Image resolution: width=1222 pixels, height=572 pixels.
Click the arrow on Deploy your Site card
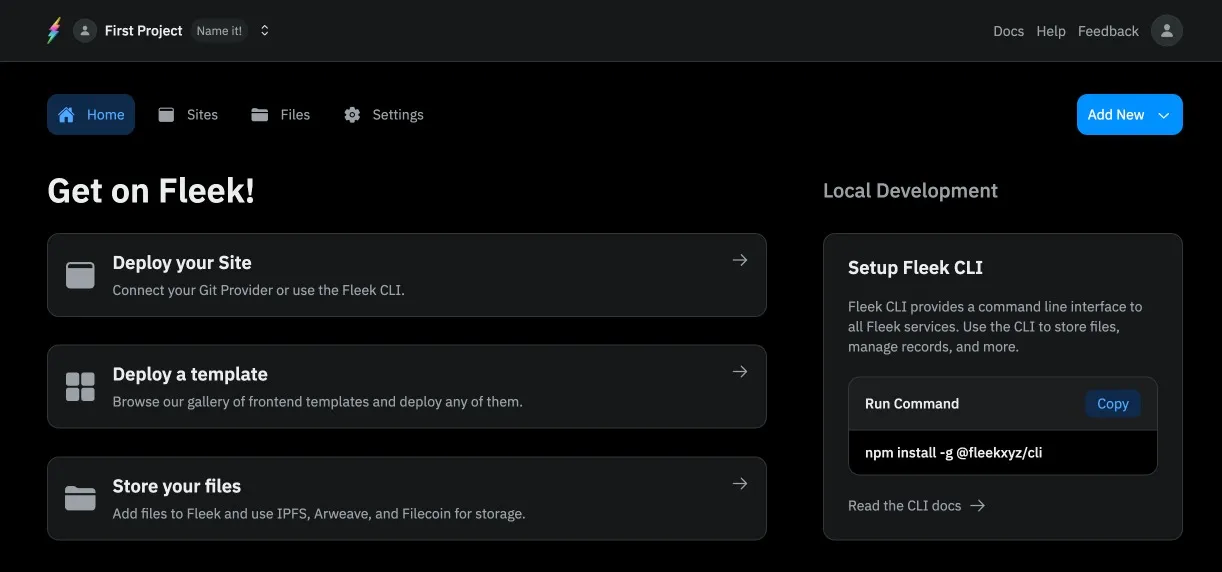(739, 260)
